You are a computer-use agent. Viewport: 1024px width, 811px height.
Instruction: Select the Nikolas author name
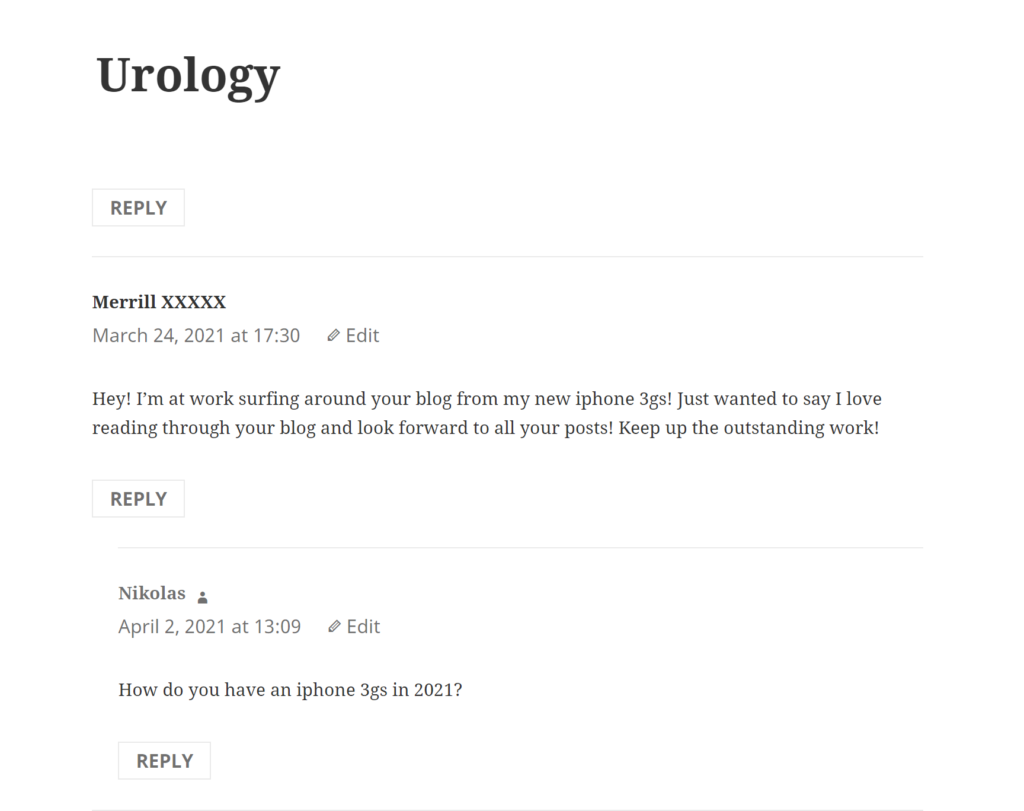[x=152, y=593]
